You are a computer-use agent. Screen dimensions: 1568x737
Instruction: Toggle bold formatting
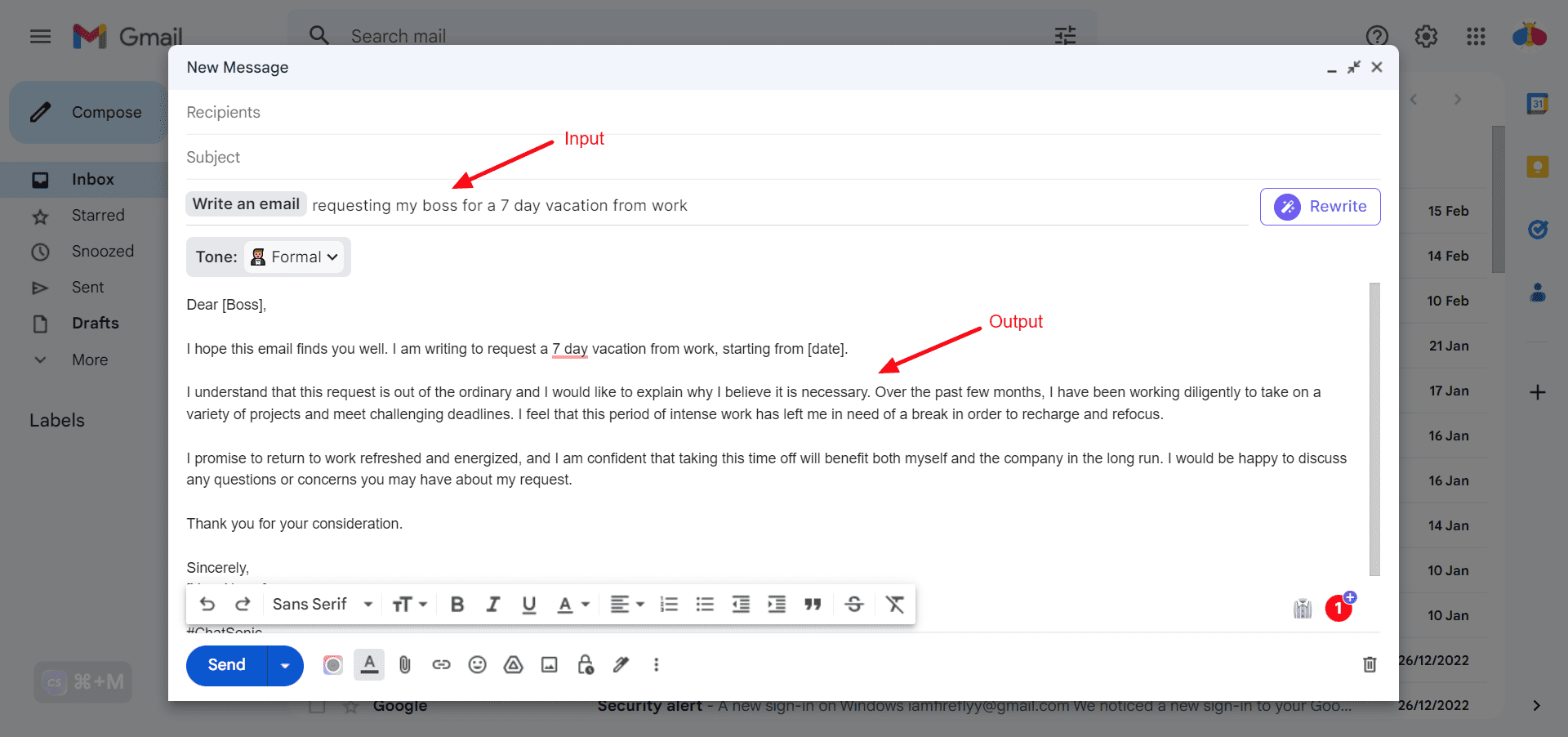point(457,605)
